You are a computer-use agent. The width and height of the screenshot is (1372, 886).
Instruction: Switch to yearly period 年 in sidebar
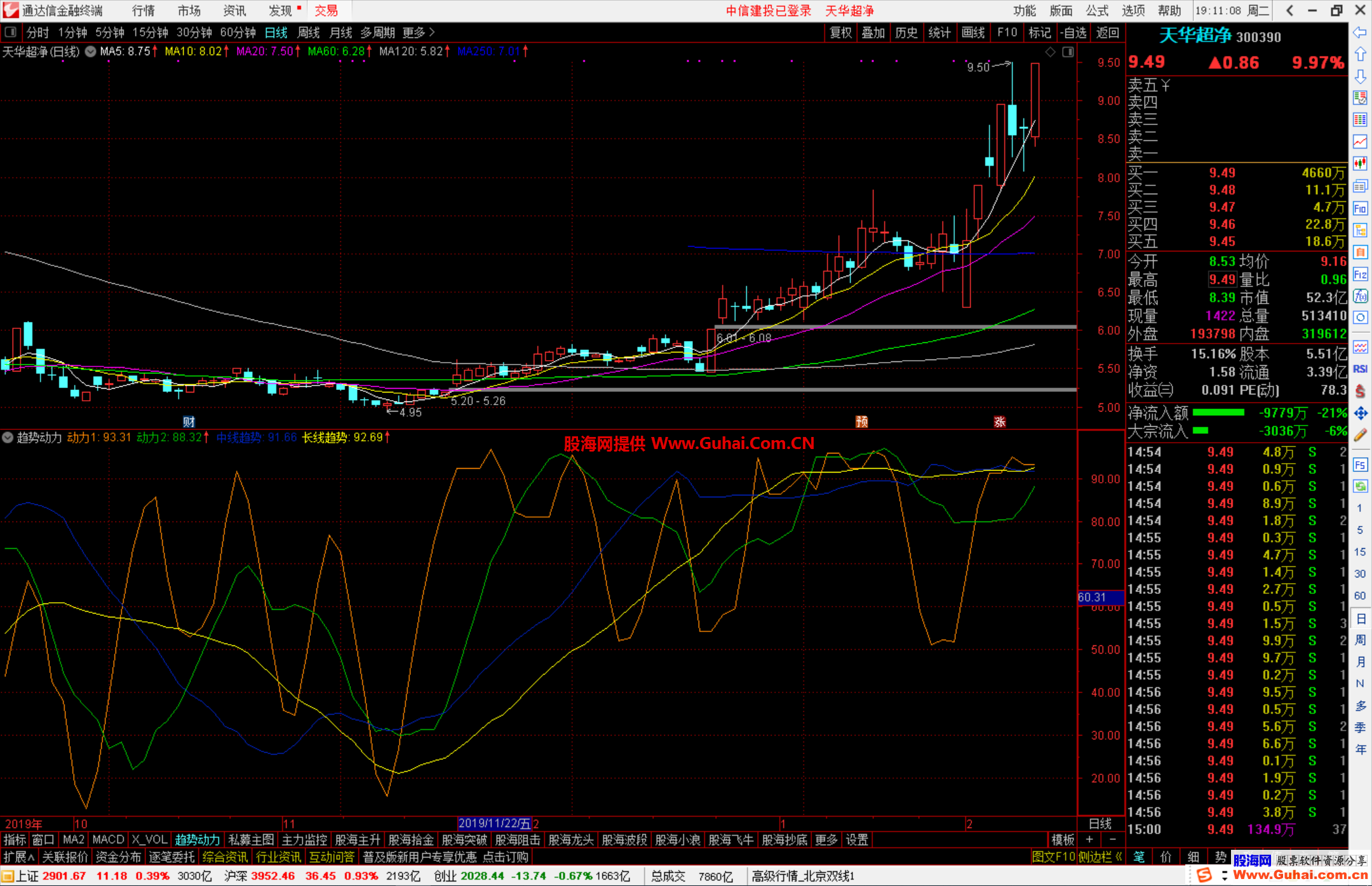click(x=1360, y=749)
